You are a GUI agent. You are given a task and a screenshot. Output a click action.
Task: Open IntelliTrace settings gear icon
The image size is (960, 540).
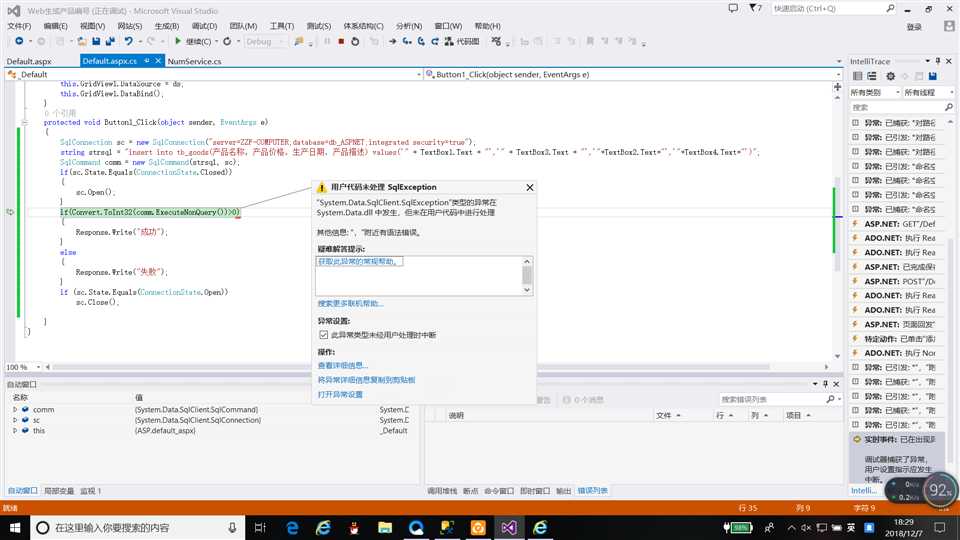890,76
